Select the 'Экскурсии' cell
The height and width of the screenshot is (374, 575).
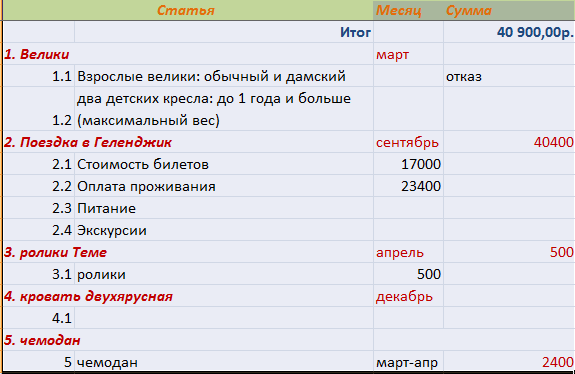click(224, 230)
